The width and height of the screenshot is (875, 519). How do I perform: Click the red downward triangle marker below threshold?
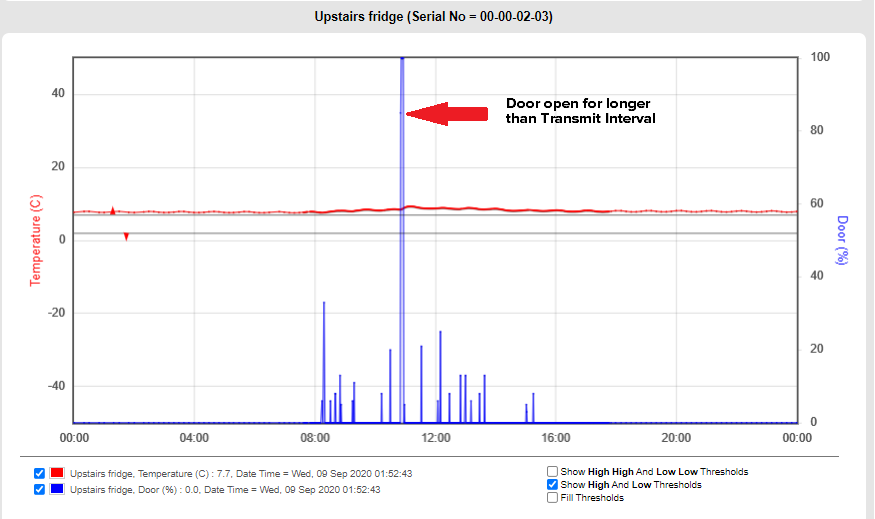coord(126,237)
